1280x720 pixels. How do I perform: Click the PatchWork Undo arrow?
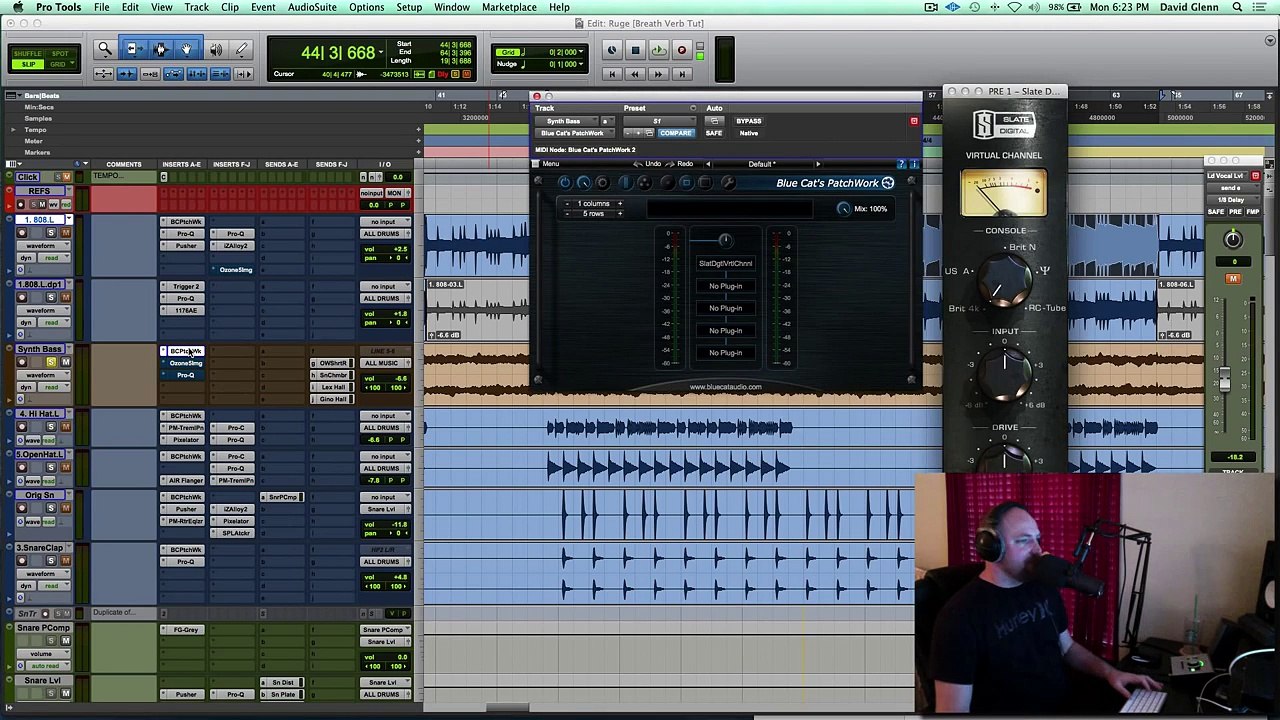click(x=639, y=164)
